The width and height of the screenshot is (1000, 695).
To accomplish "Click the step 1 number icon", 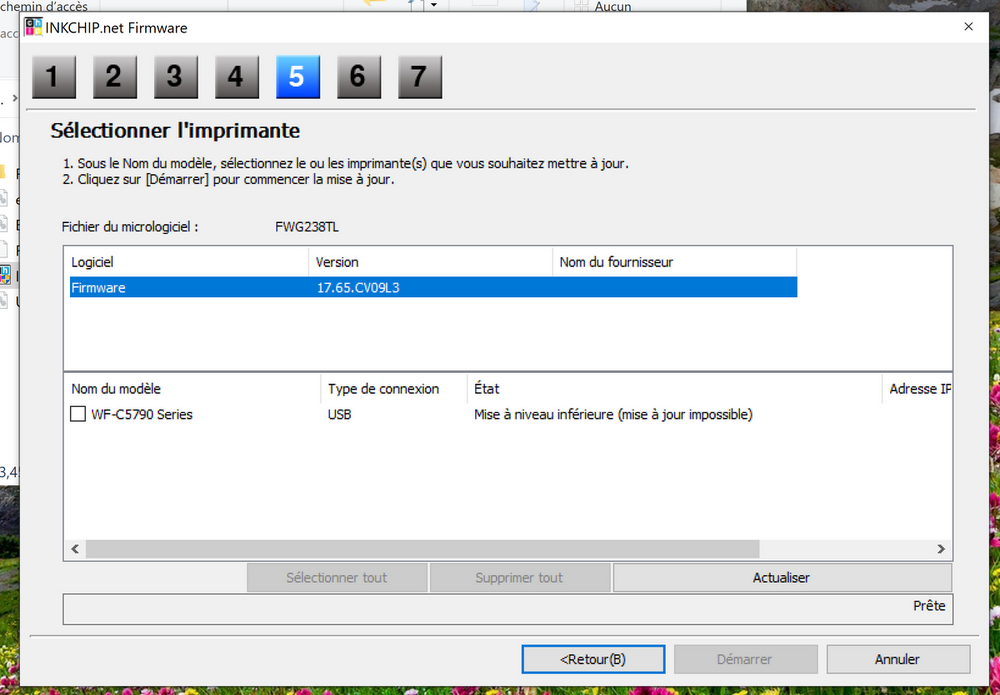I will coord(53,77).
